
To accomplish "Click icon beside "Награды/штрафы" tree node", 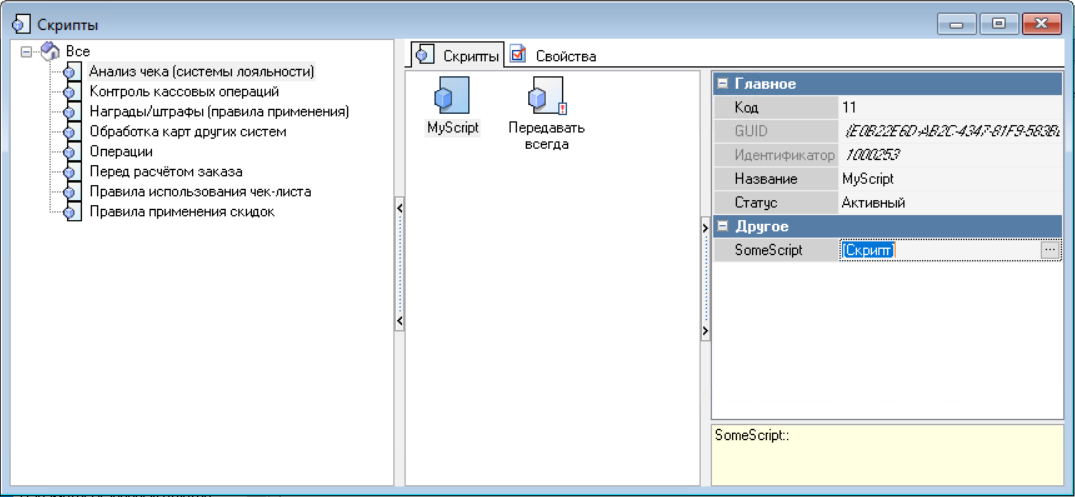I will pyautogui.click(x=69, y=112).
